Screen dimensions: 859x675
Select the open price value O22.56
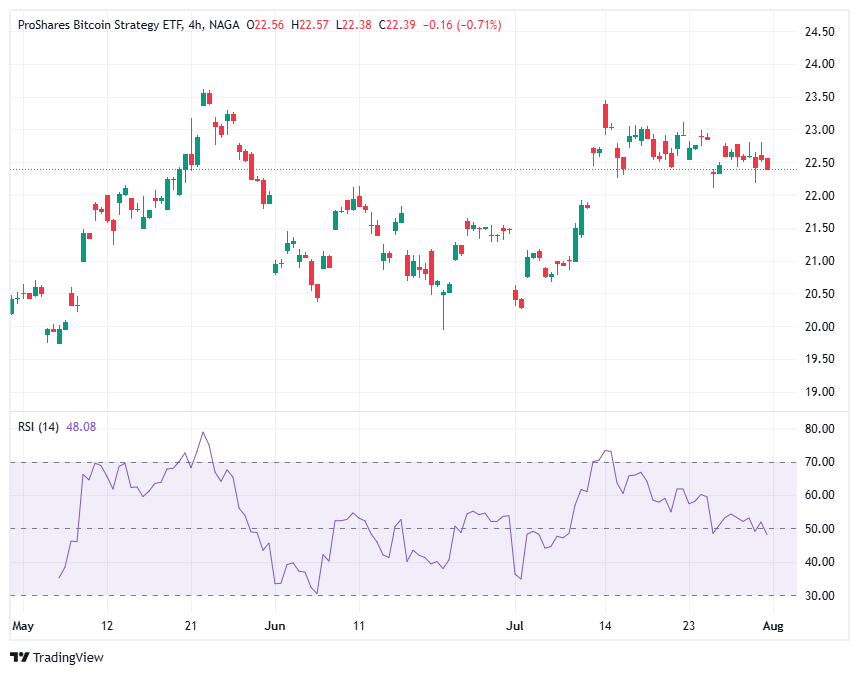click(x=266, y=24)
